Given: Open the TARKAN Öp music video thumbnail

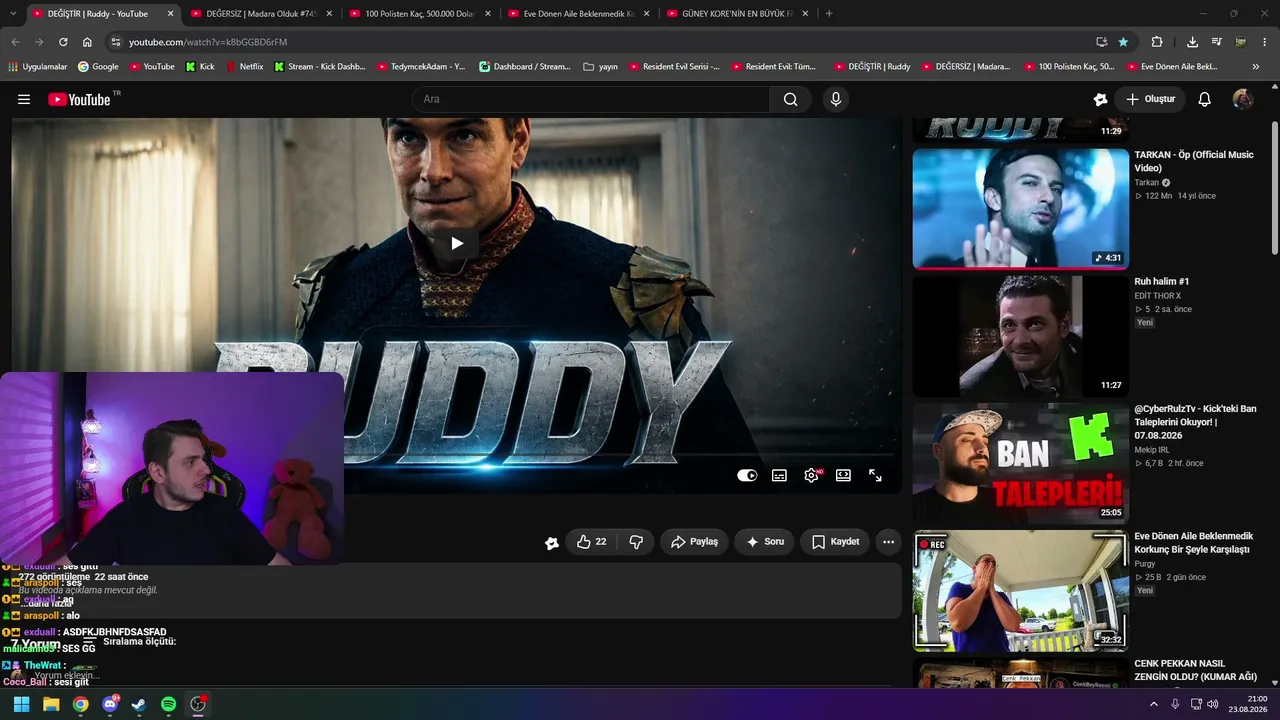Looking at the screenshot, I should [1020, 209].
